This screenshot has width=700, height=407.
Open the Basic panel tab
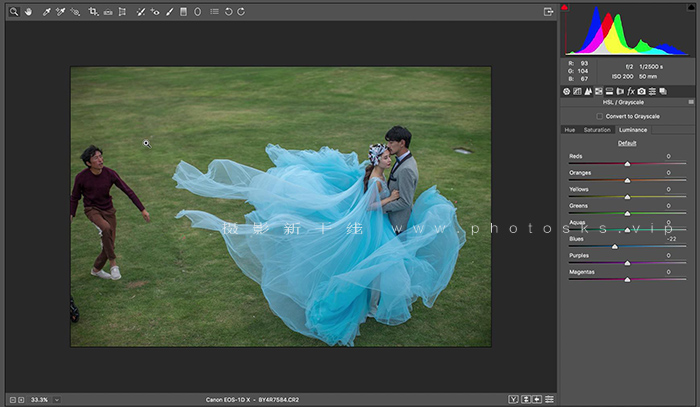click(x=567, y=91)
